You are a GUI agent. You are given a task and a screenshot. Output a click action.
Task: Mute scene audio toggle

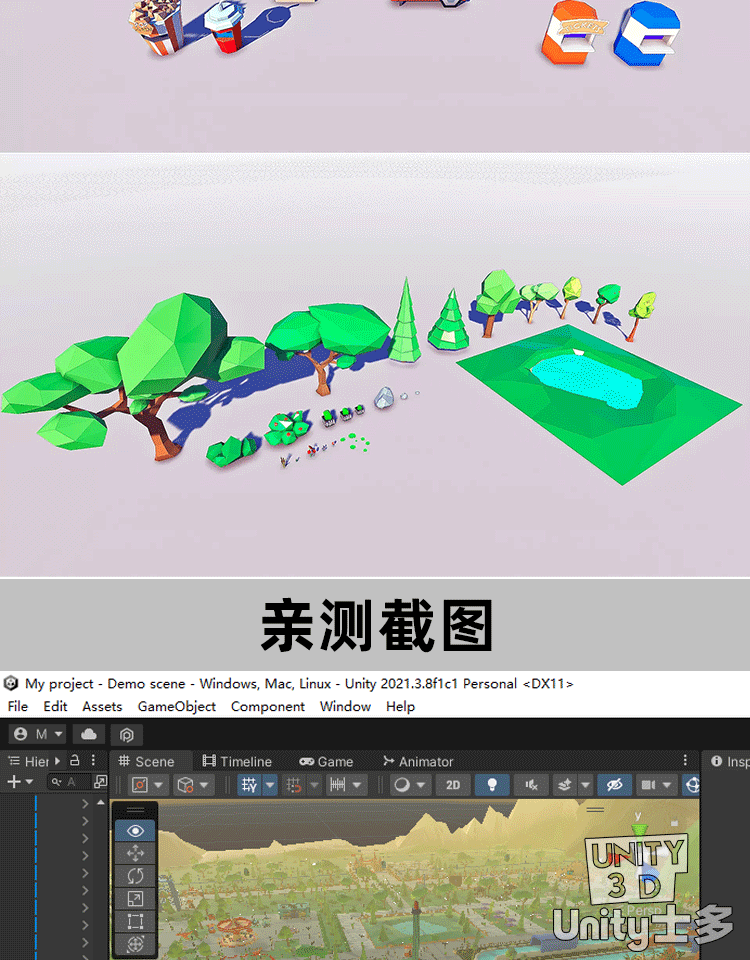click(531, 785)
